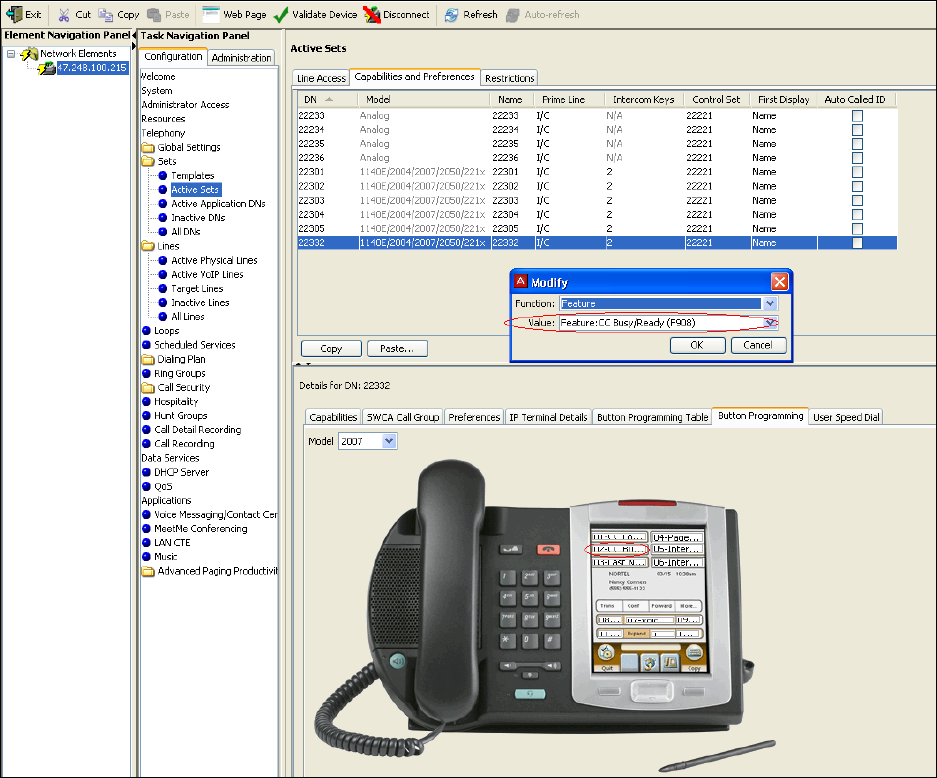
Task: Switch to the Line Access tab
Action: tap(321, 78)
